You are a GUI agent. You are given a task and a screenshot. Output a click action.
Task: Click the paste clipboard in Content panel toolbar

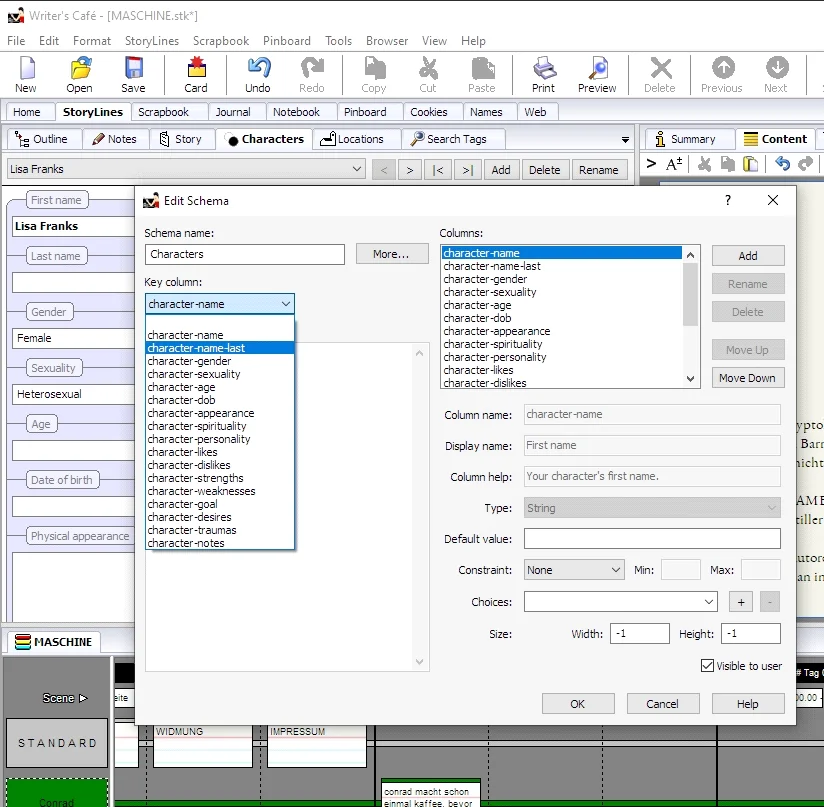pos(750,164)
